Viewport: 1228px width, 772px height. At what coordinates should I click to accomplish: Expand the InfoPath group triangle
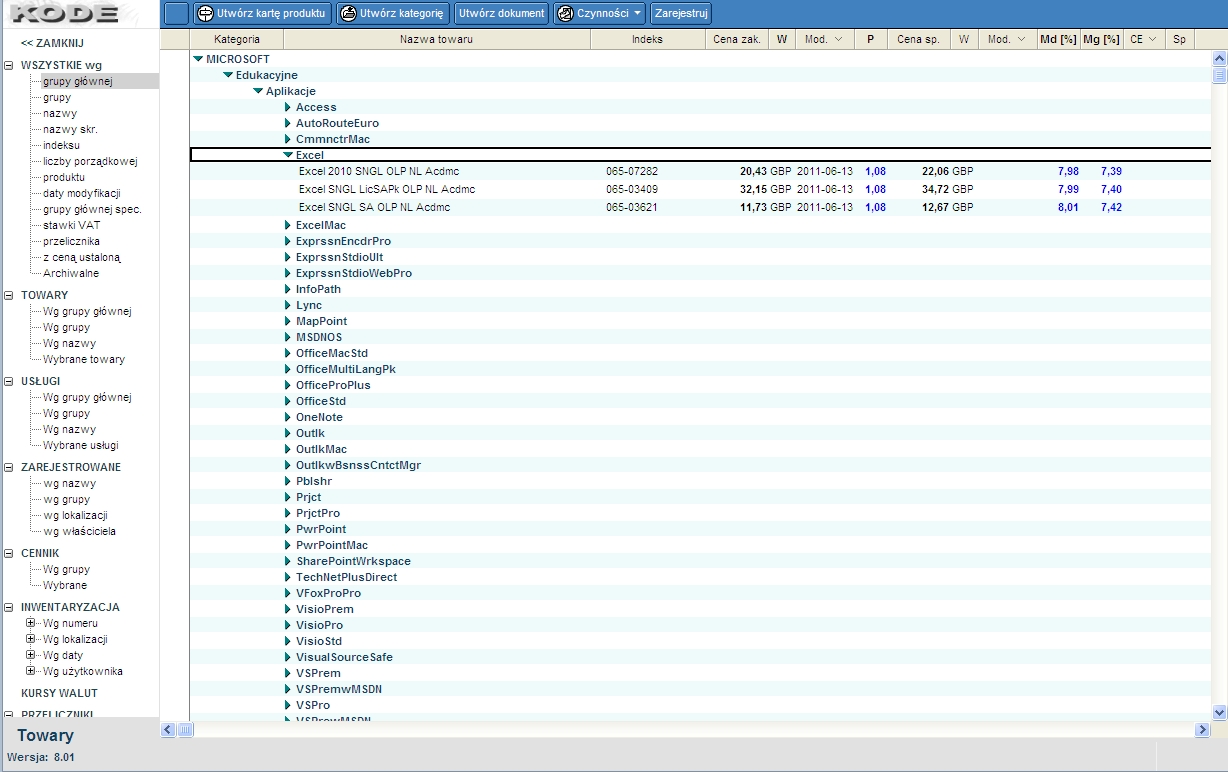[288, 289]
